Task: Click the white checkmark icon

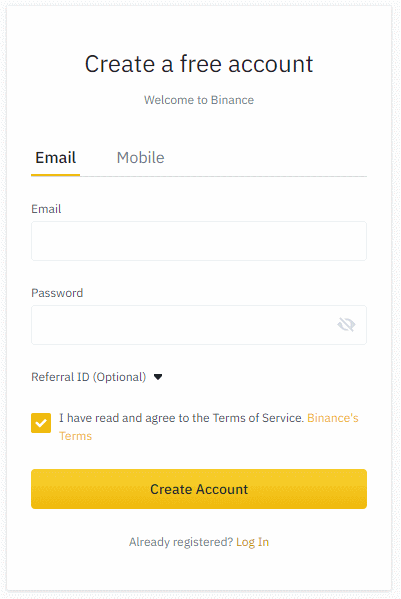Action: (41, 423)
